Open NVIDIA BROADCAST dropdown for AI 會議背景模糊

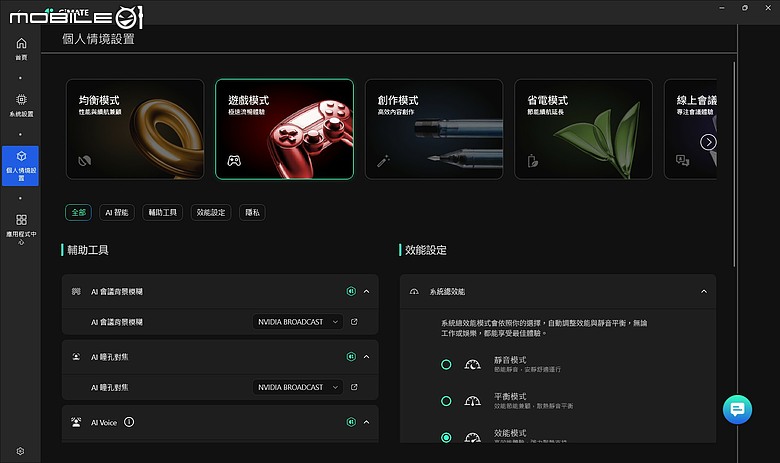tap(297, 322)
